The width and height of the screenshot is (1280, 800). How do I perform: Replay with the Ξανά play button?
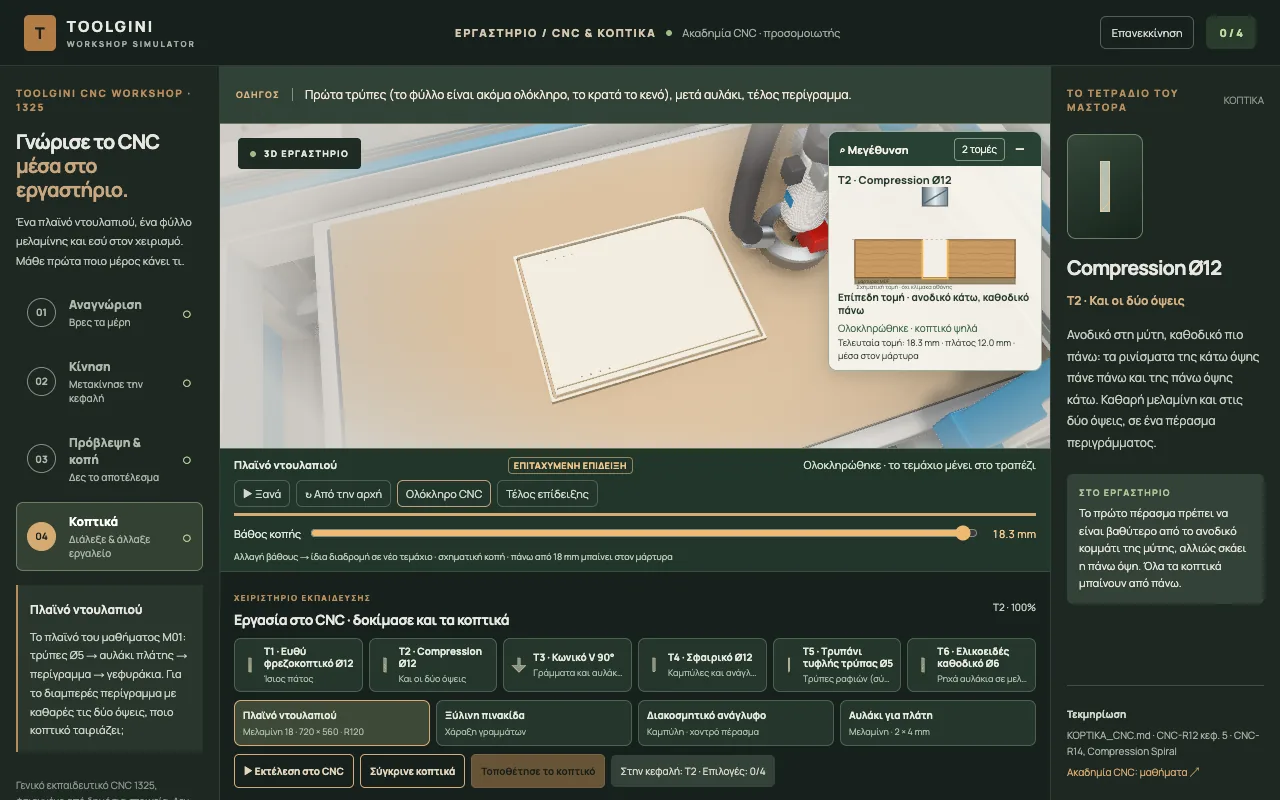click(x=263, y=494)
